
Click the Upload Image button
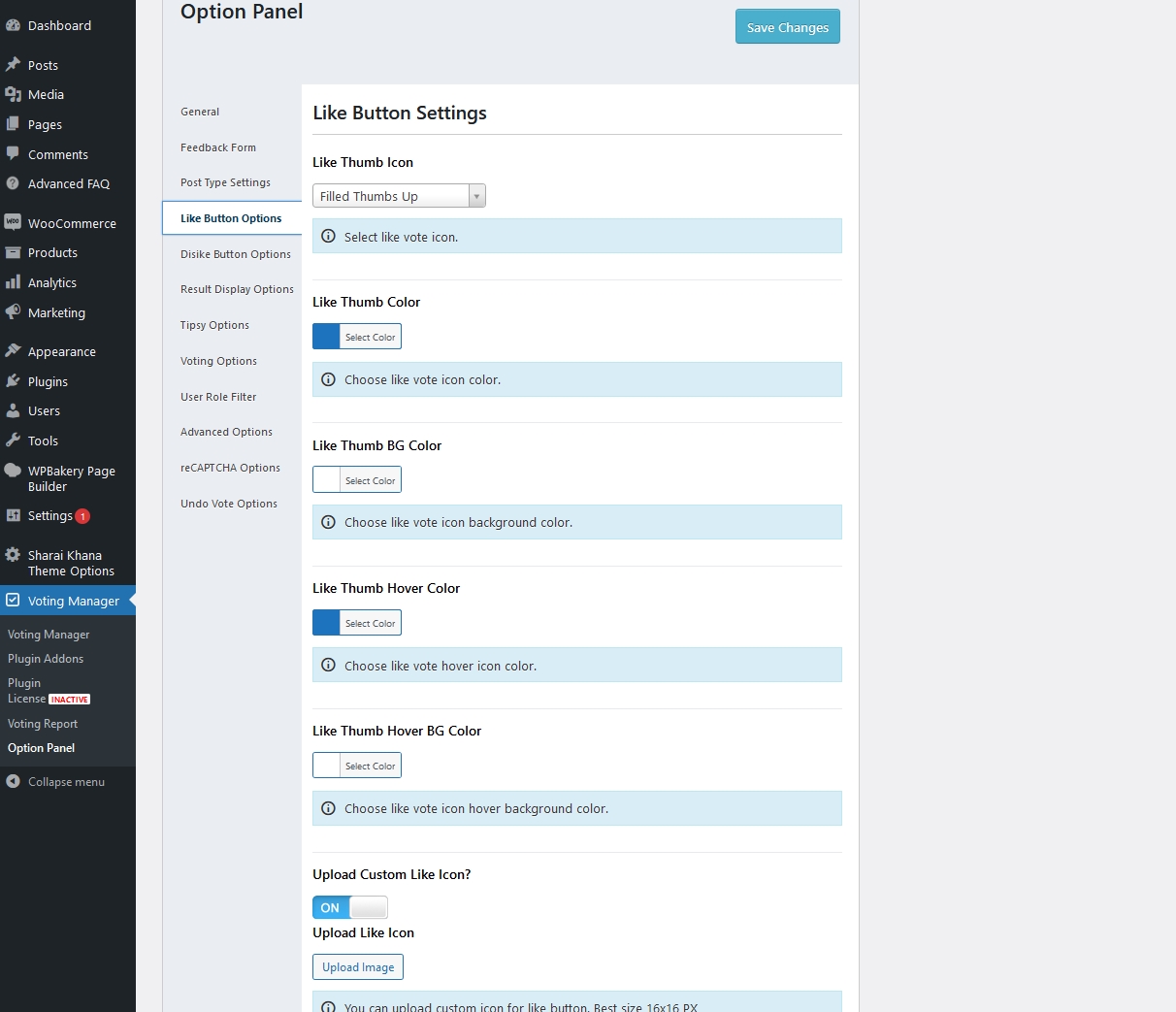[358, 967]
